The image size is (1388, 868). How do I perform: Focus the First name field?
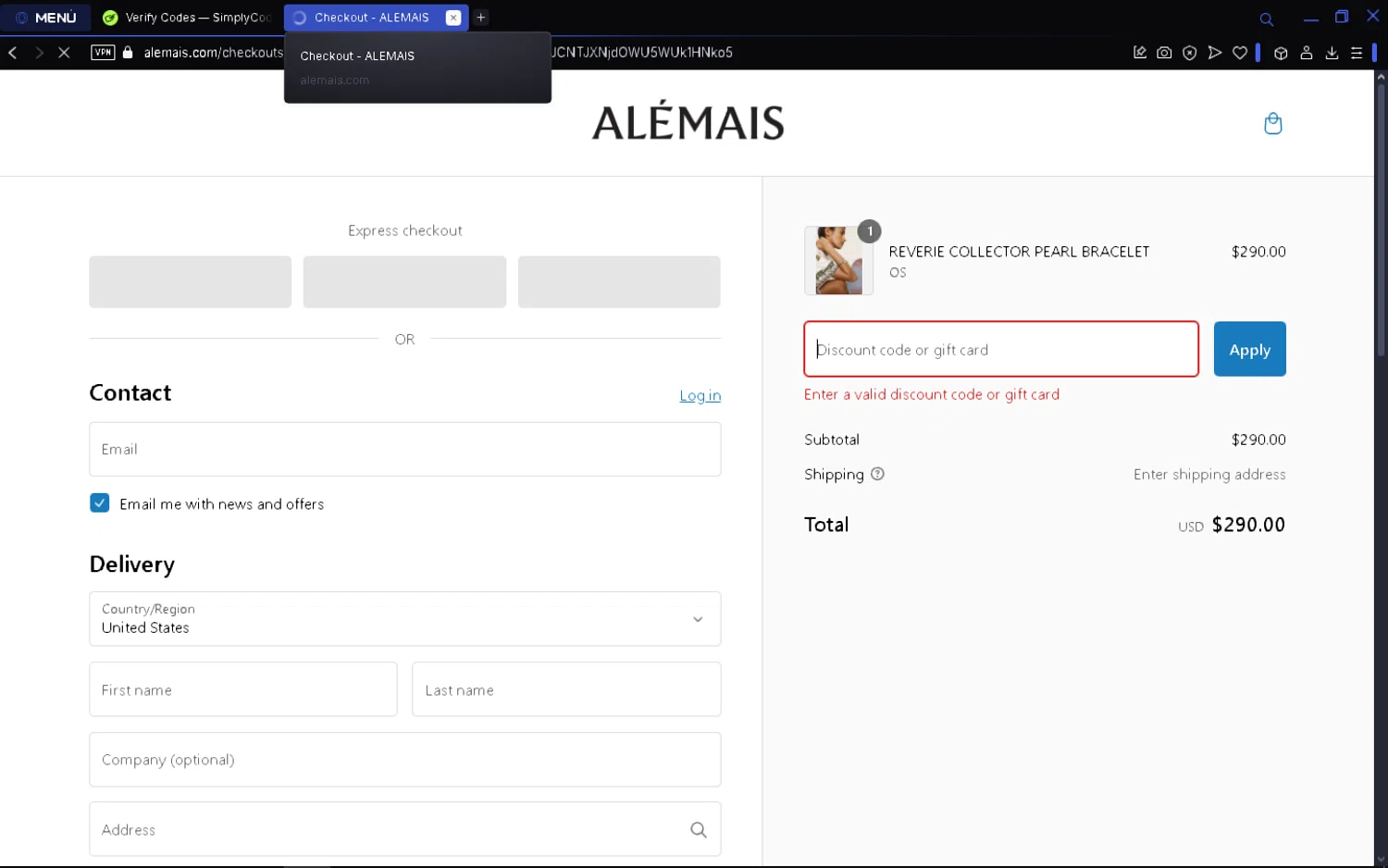[243, 689]
